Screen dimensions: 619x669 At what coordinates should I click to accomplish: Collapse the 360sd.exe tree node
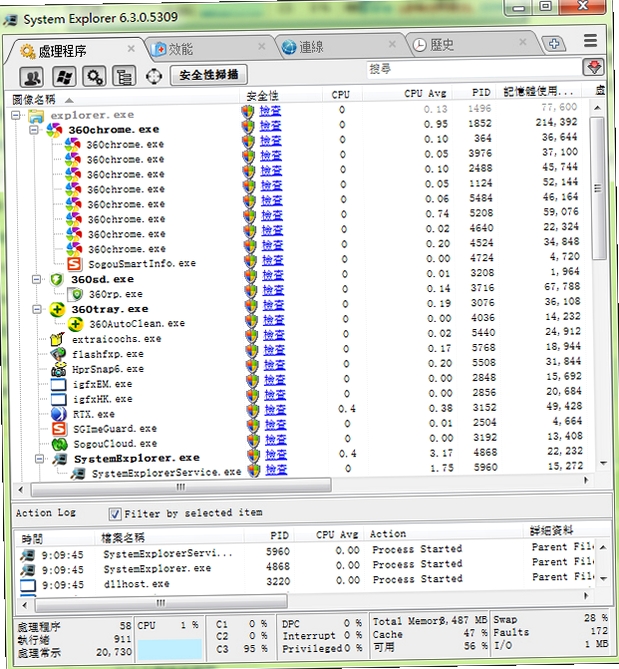pos(37,279)
